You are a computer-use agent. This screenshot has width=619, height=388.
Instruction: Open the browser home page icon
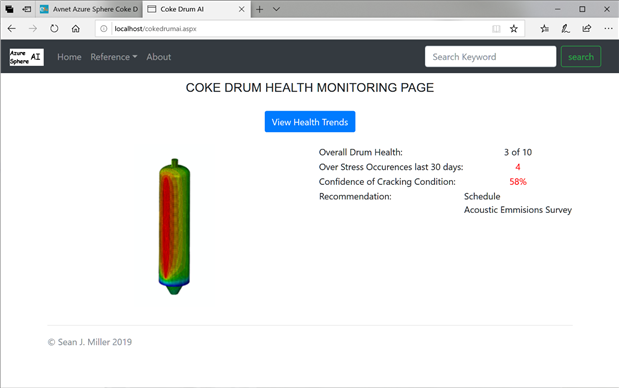75,28
